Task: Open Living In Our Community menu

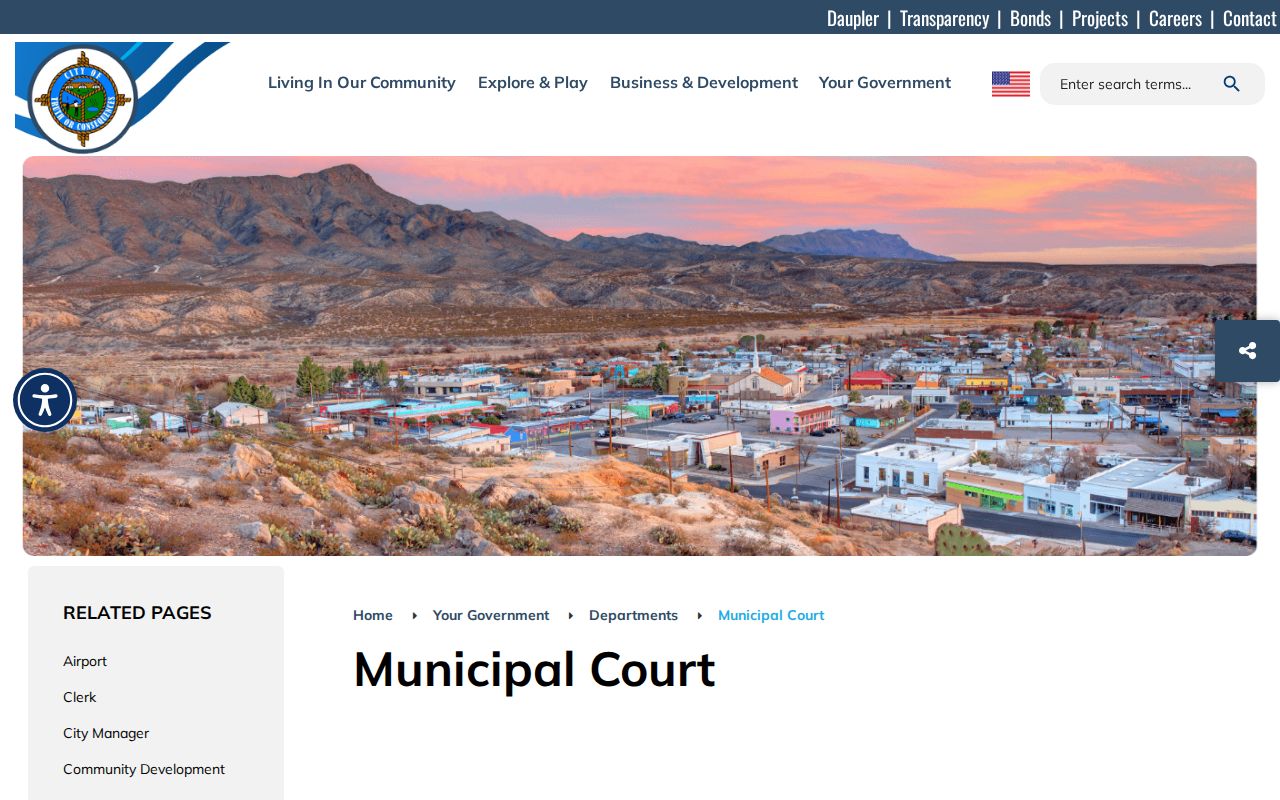Action: click(x=362, y=83)
